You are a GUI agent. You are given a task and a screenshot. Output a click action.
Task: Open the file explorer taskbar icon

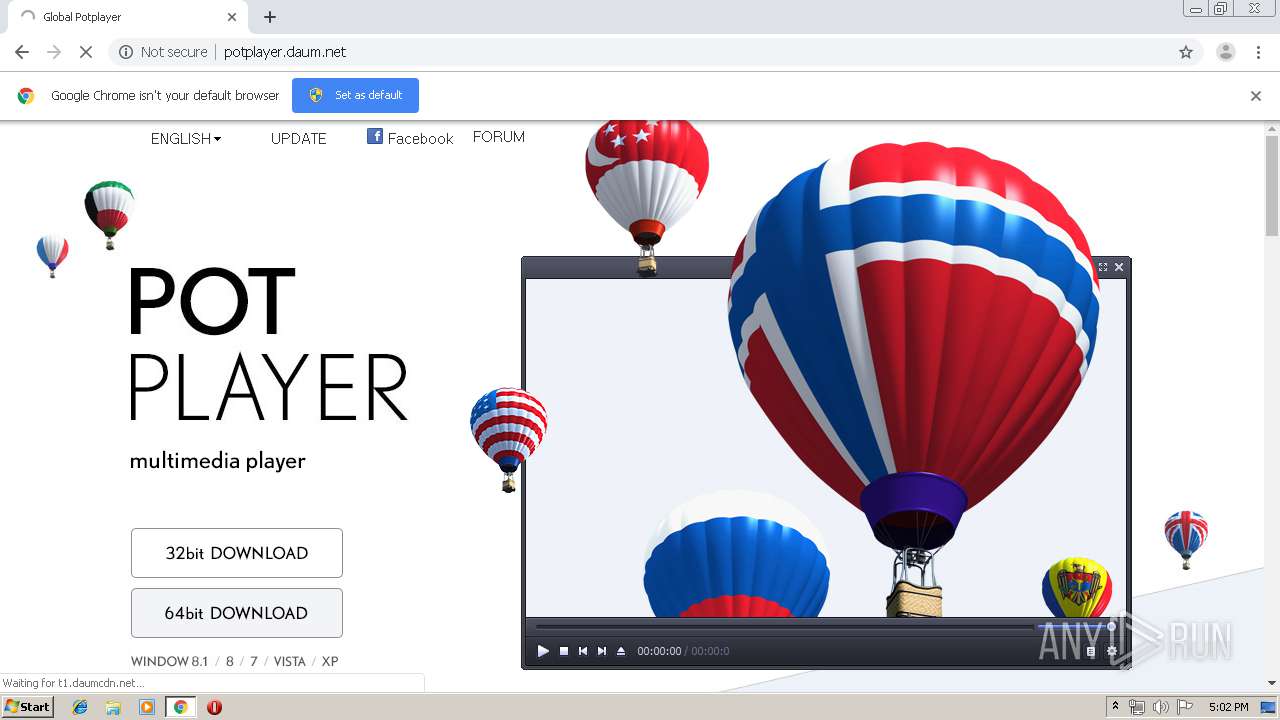pos(113,707)
